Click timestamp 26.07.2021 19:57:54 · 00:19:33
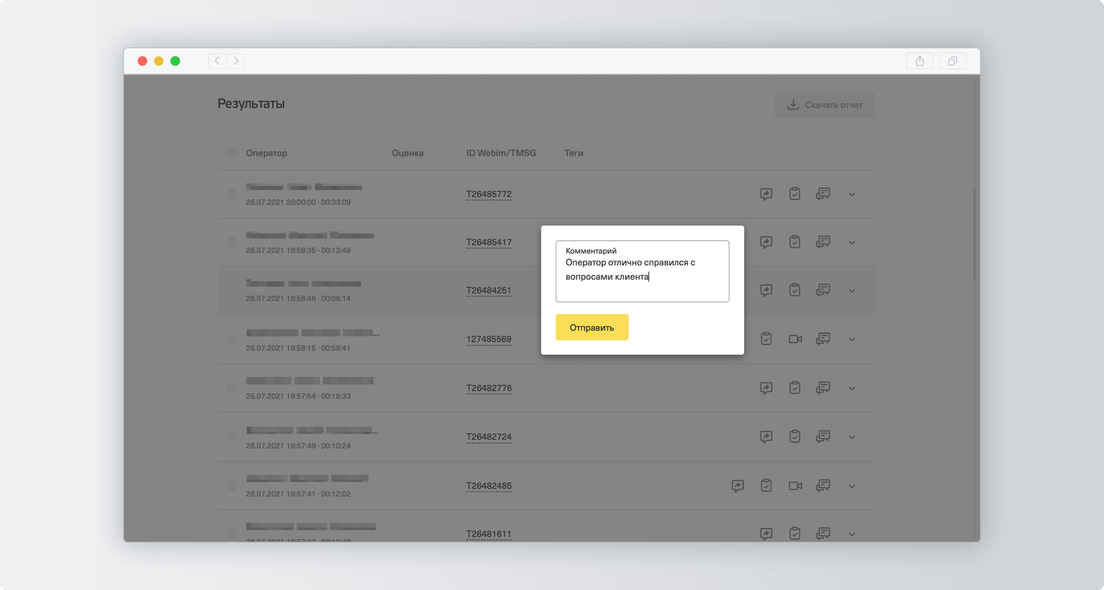Viewport: 1104px width, 590px height. click(298, 396)
